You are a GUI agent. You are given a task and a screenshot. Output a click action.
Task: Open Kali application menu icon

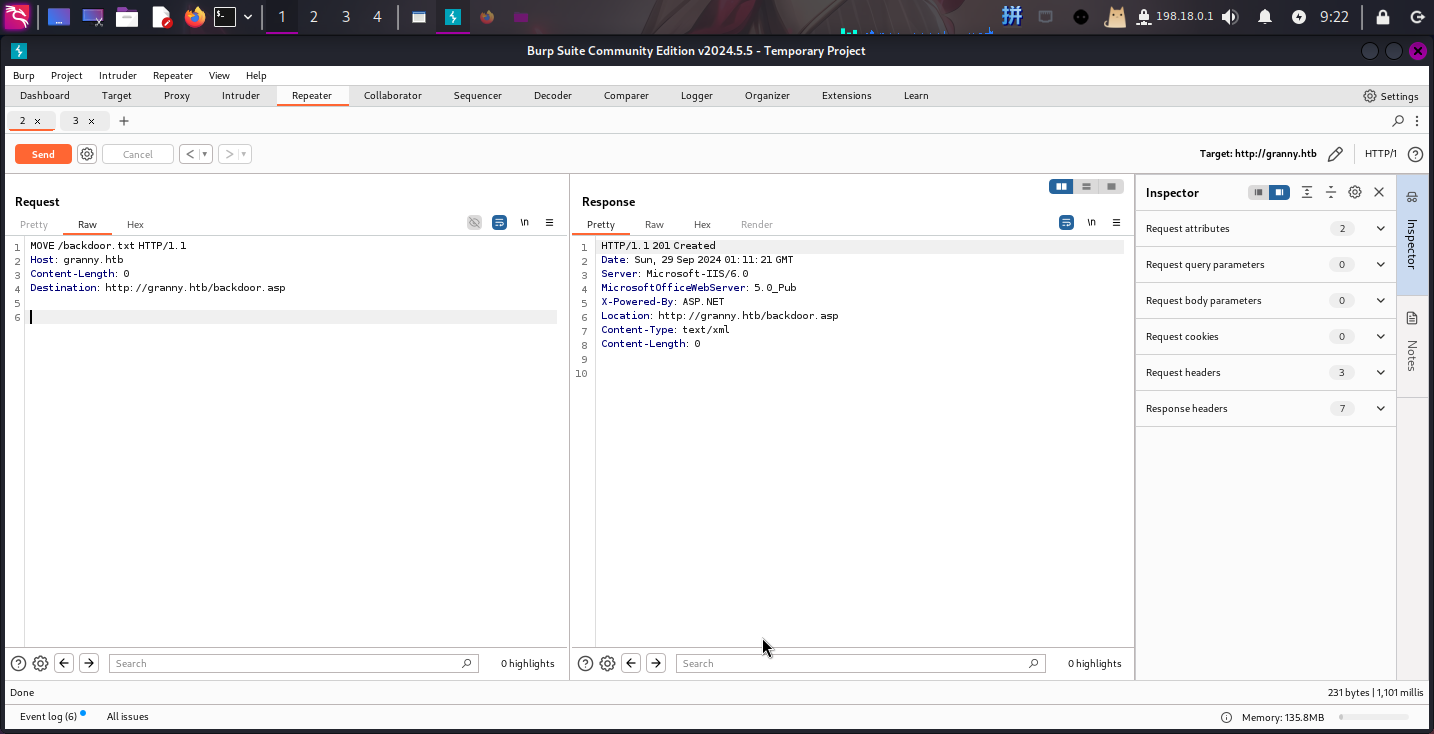click(17, 16)
